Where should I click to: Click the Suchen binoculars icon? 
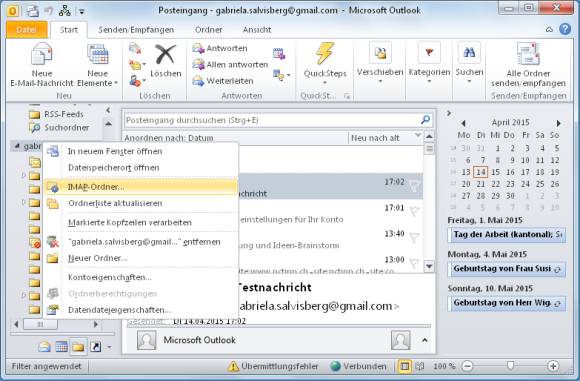[469, 53]
